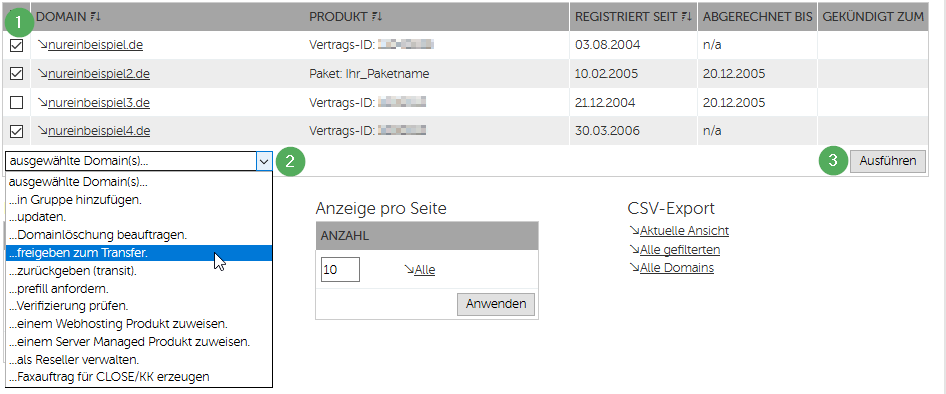
Task: Focus the Anzahl per page input field
Action: [x=340, y=270]
